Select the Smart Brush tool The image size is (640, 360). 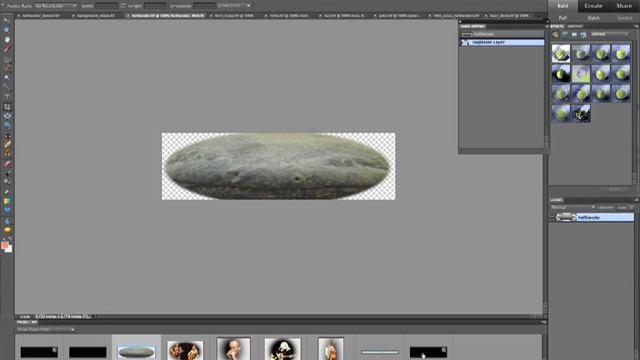[7, 182]
